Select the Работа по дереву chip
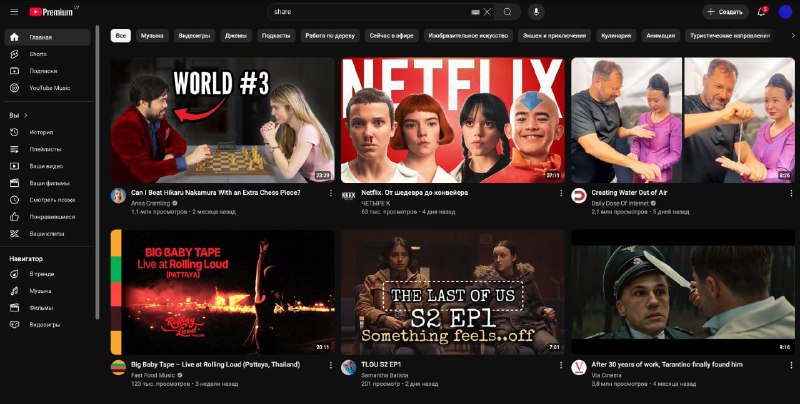 (330, 36)
